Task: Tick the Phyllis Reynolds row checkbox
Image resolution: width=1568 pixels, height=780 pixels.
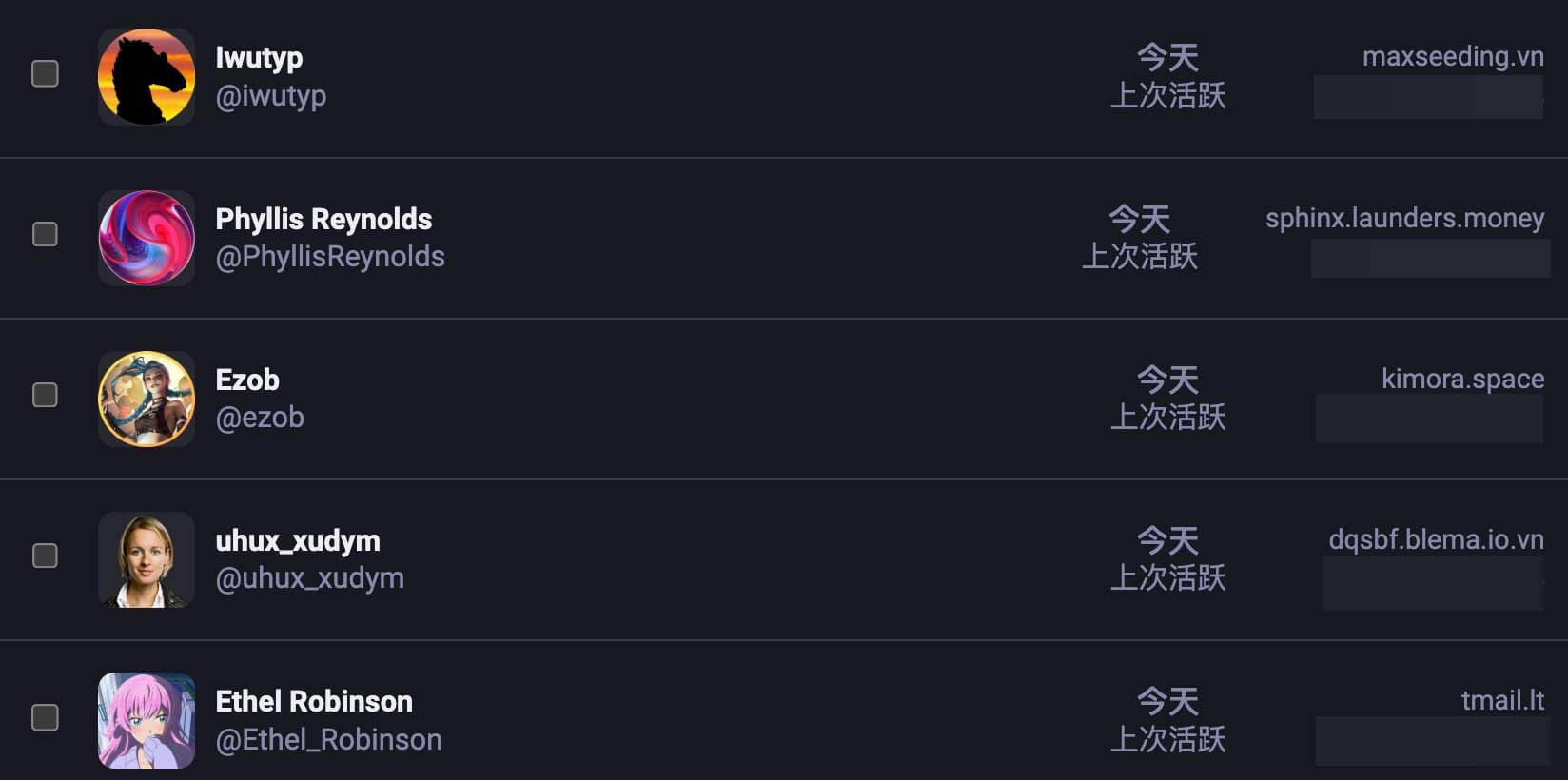Action: (45, 234)
